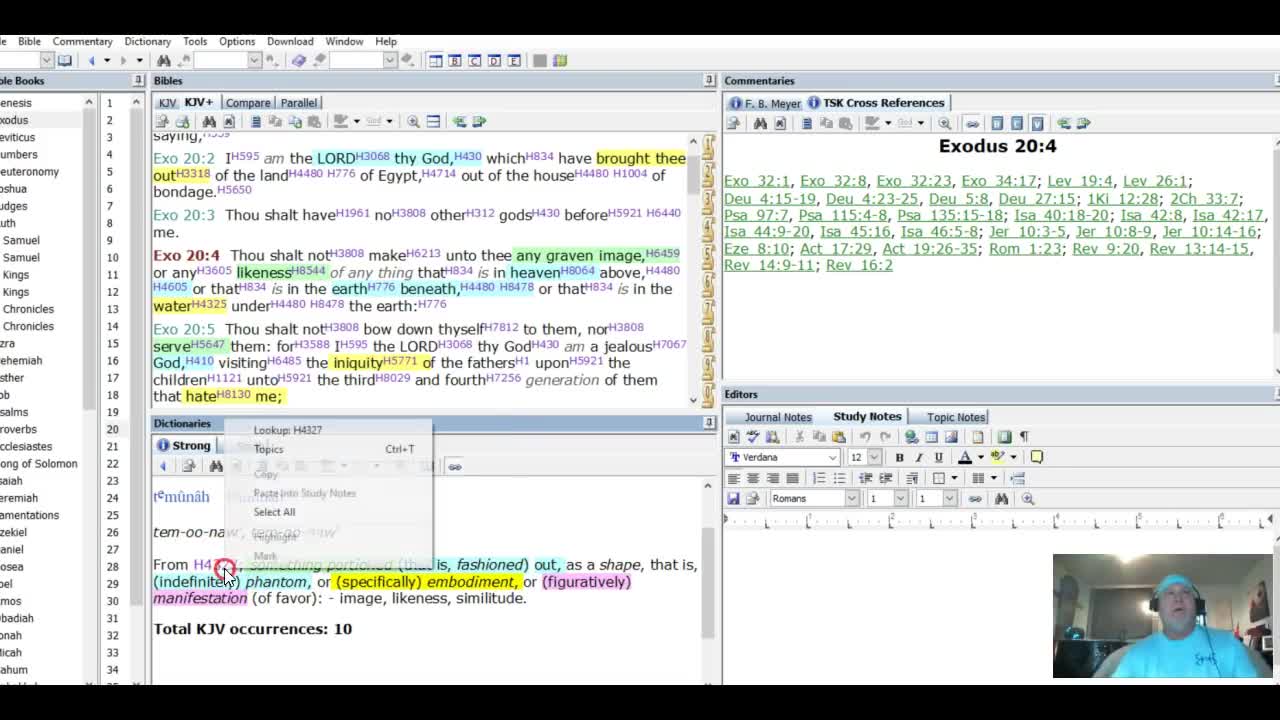Screen dimensions: 1280x720
Task: Click the bullet list icon in editor
Action: [838, 478]
